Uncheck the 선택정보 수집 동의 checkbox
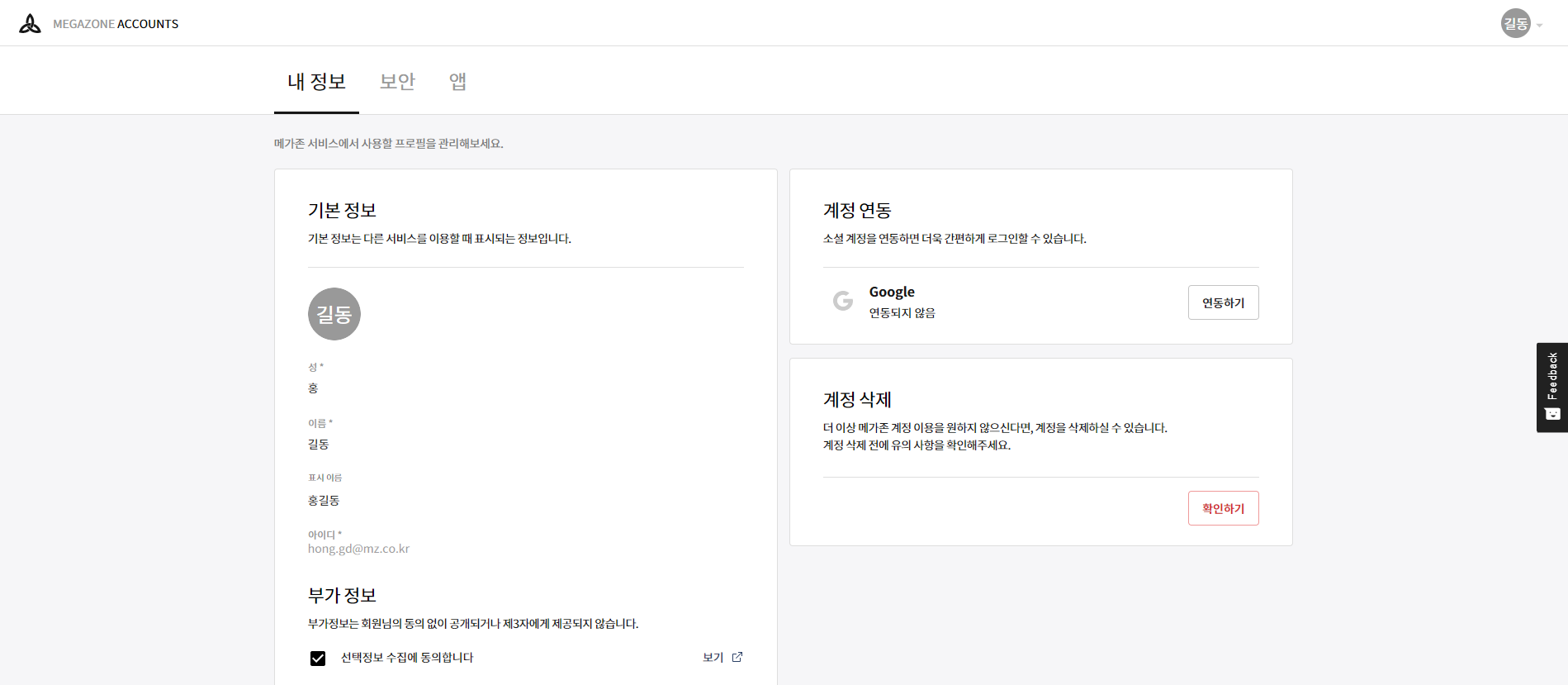This screenshot has width=1568, height=685. click(x=318, y=659)
